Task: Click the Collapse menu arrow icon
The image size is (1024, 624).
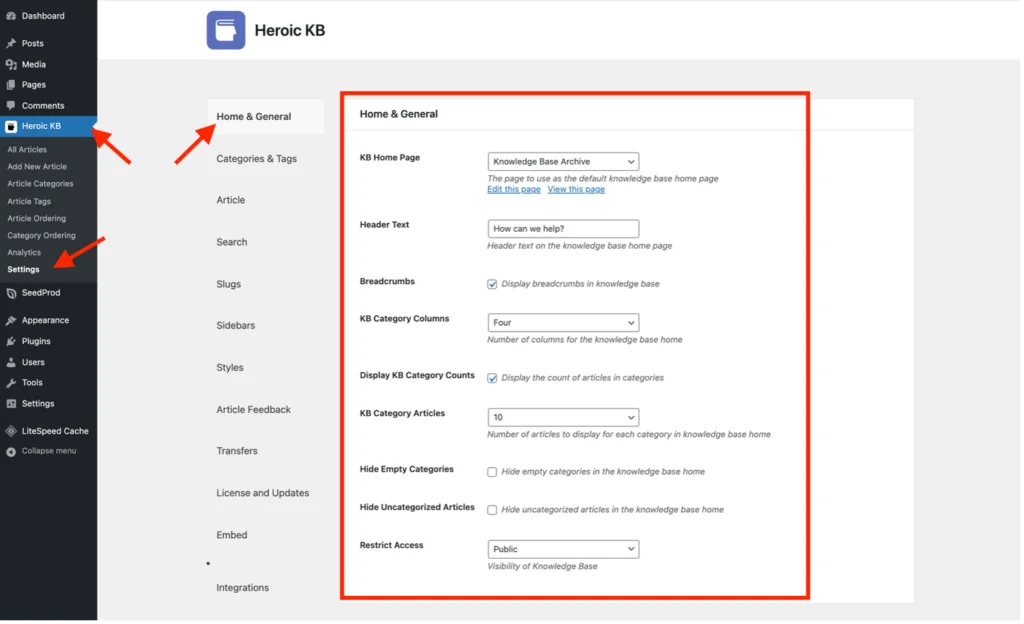Action: pos(11,452)
